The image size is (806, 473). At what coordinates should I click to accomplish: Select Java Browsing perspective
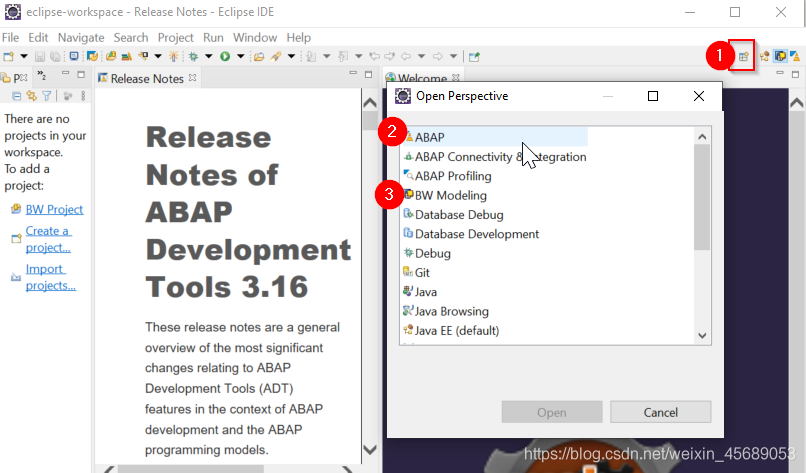pyautogui.click(x=446, y=312)
